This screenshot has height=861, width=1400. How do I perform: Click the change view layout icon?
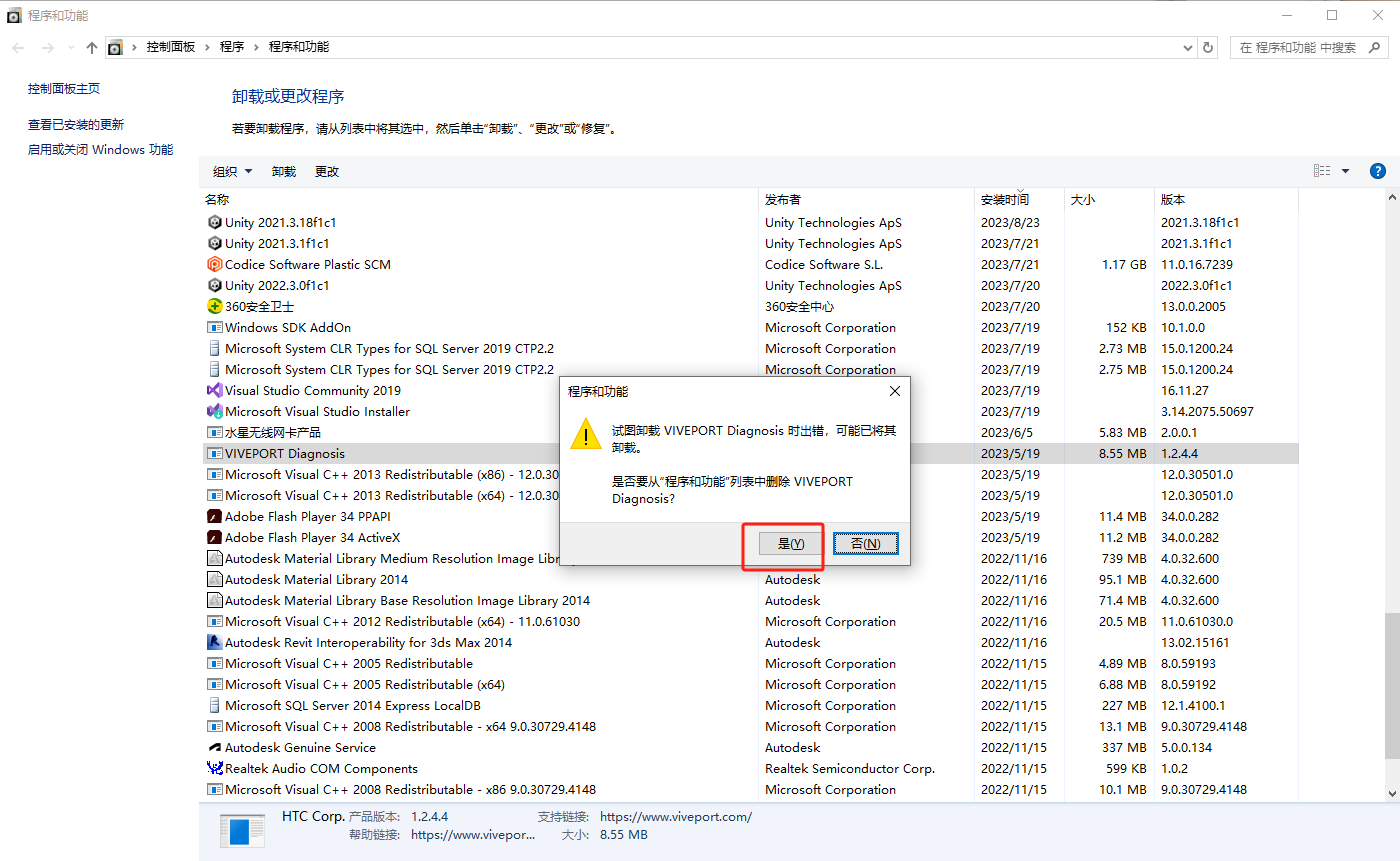coord(1320,170)
